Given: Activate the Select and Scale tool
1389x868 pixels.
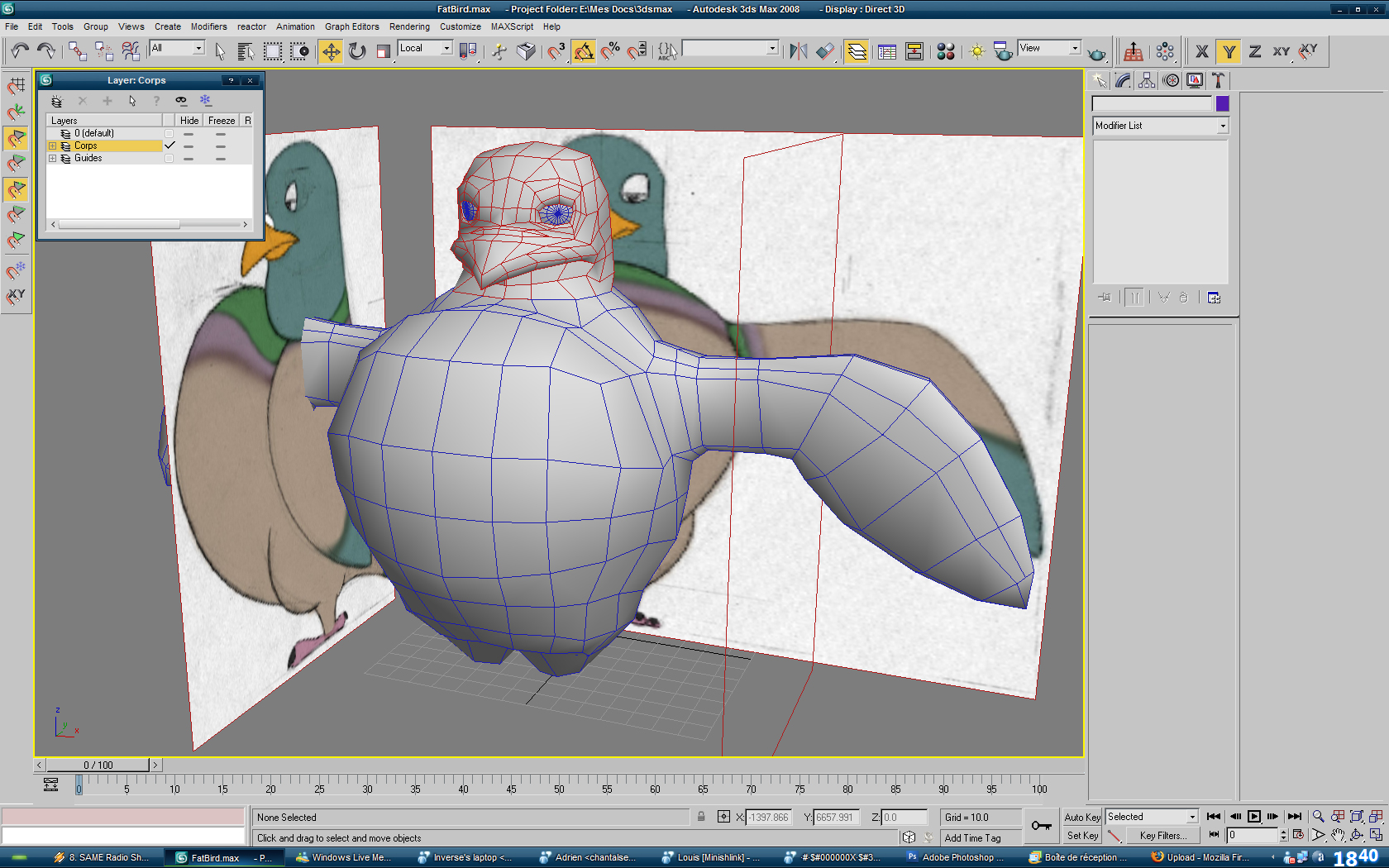Looking at the screenshot, I should [383, 51].
